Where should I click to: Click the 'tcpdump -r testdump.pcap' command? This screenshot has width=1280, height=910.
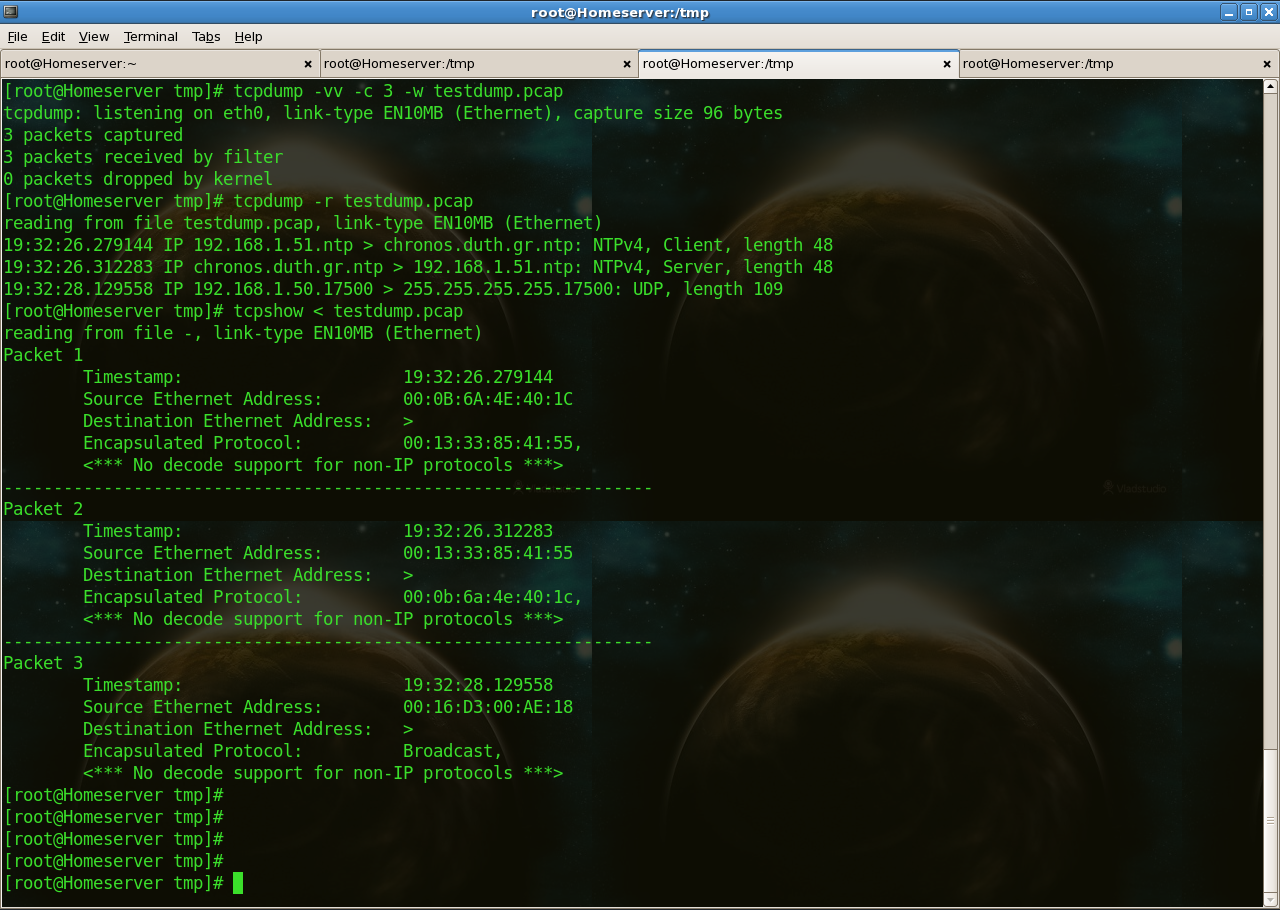click(353, 201)
